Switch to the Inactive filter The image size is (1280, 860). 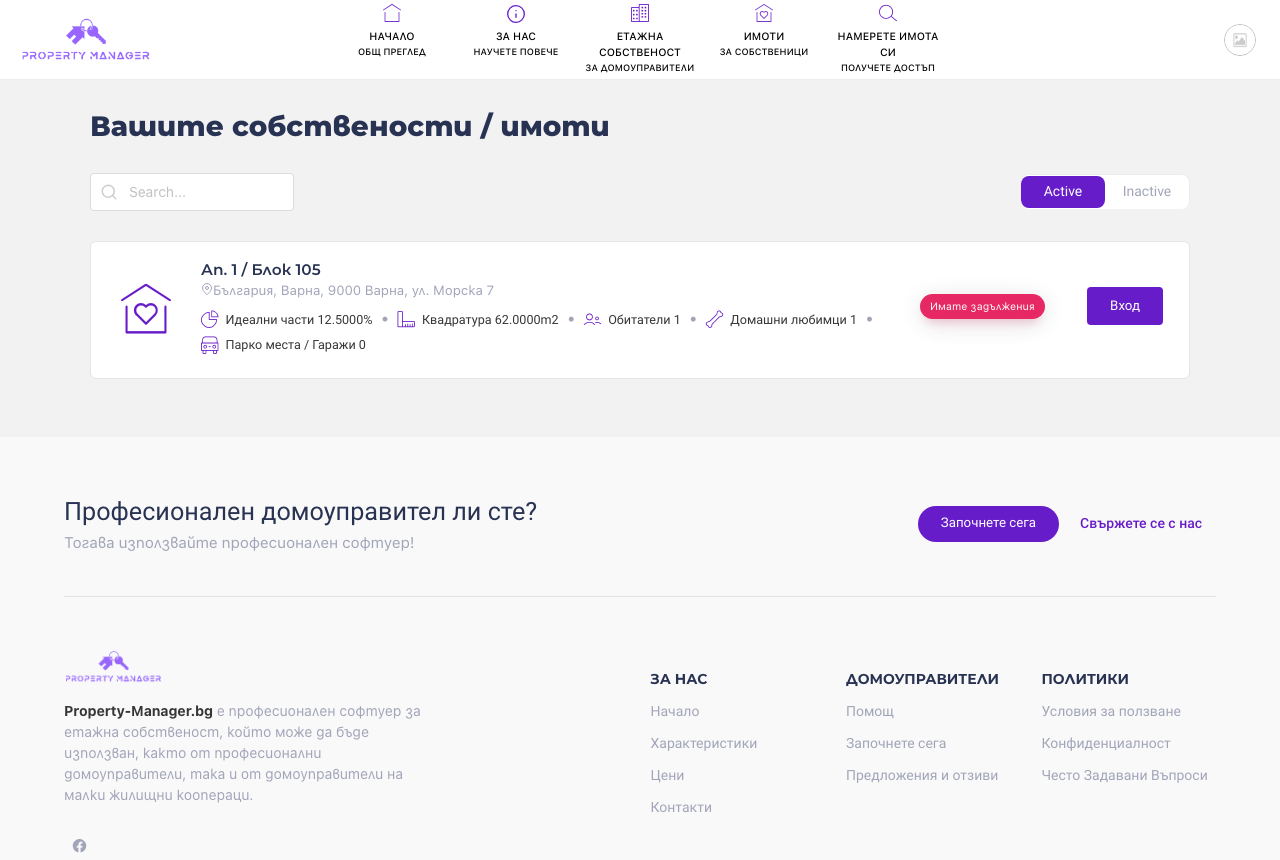[x=1147, y=192]
